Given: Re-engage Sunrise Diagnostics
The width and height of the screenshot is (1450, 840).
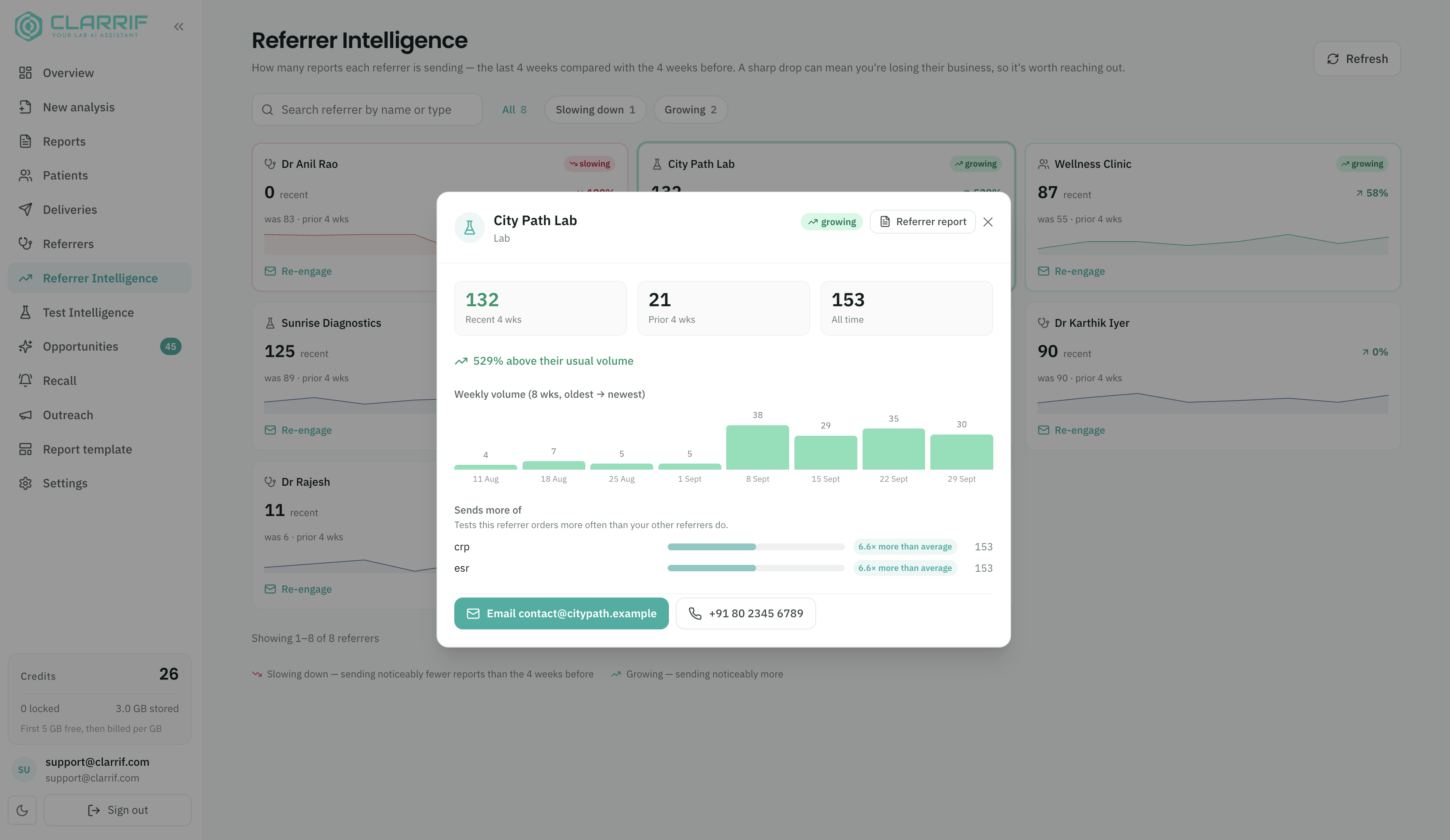Looking at the screenshot, I should point(298,430).
